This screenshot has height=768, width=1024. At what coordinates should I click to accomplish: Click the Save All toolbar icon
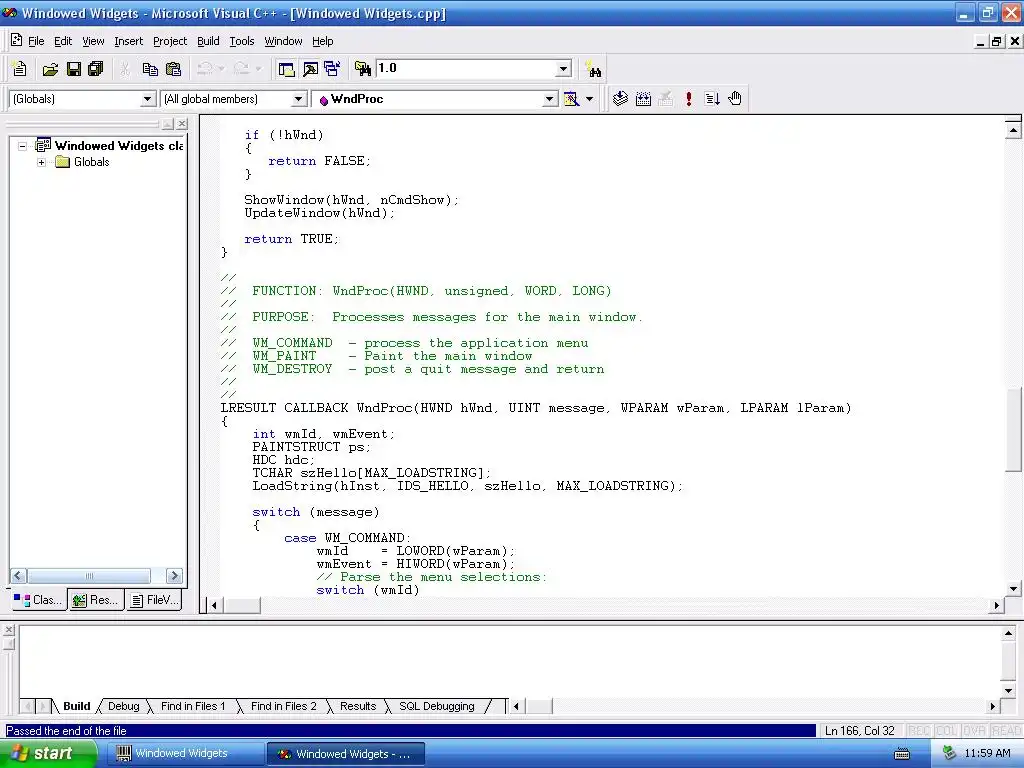click(95, 69)
